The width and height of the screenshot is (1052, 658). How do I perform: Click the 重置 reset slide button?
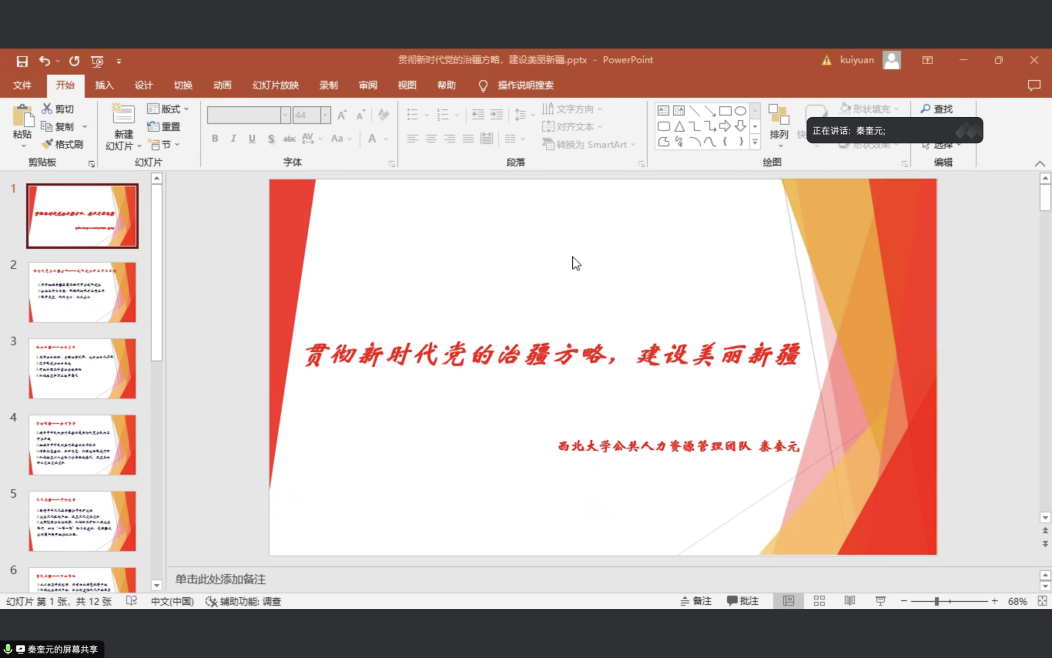pyautogui.click(x=164, y=127)
